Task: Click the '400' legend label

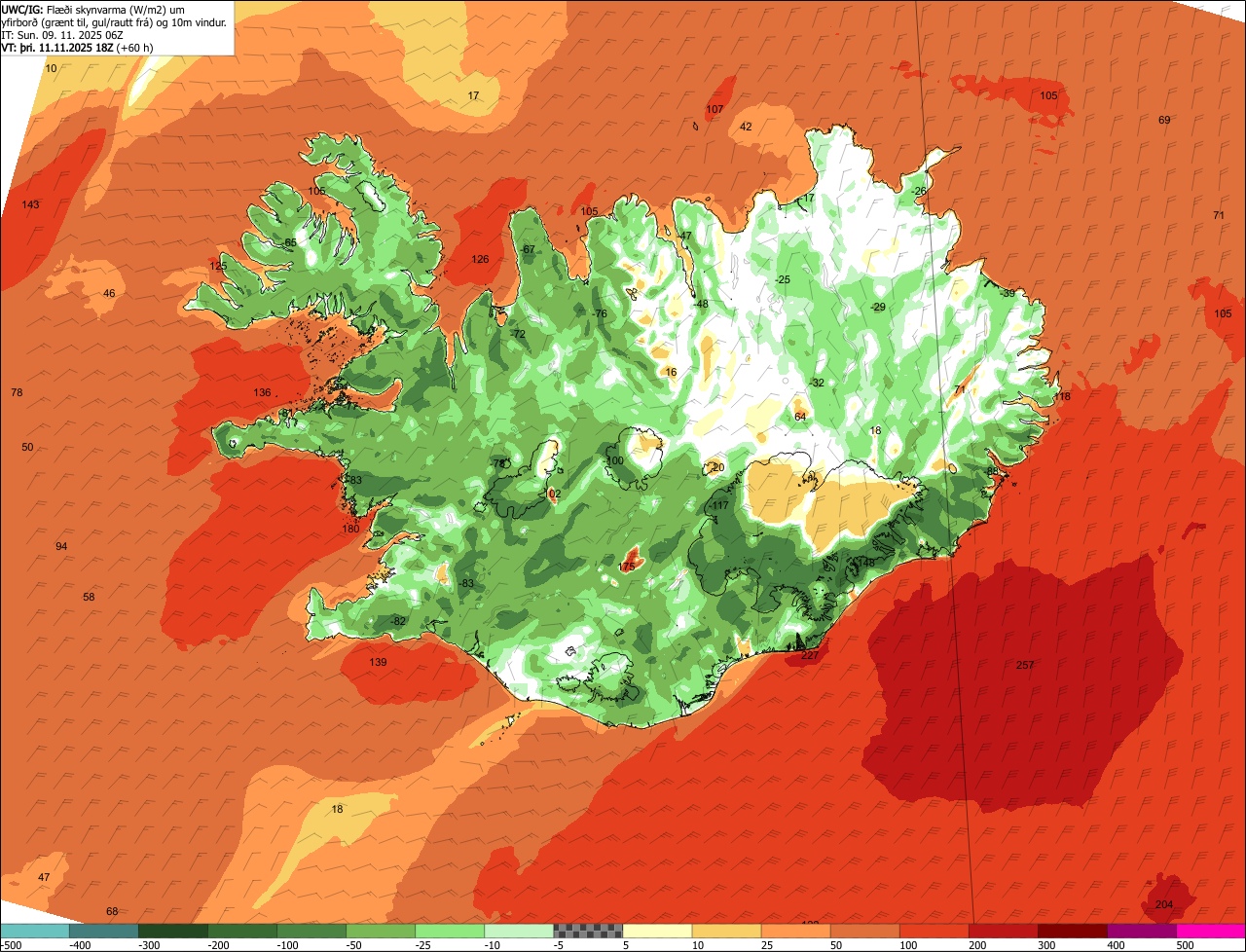Action: point(1118,945)
